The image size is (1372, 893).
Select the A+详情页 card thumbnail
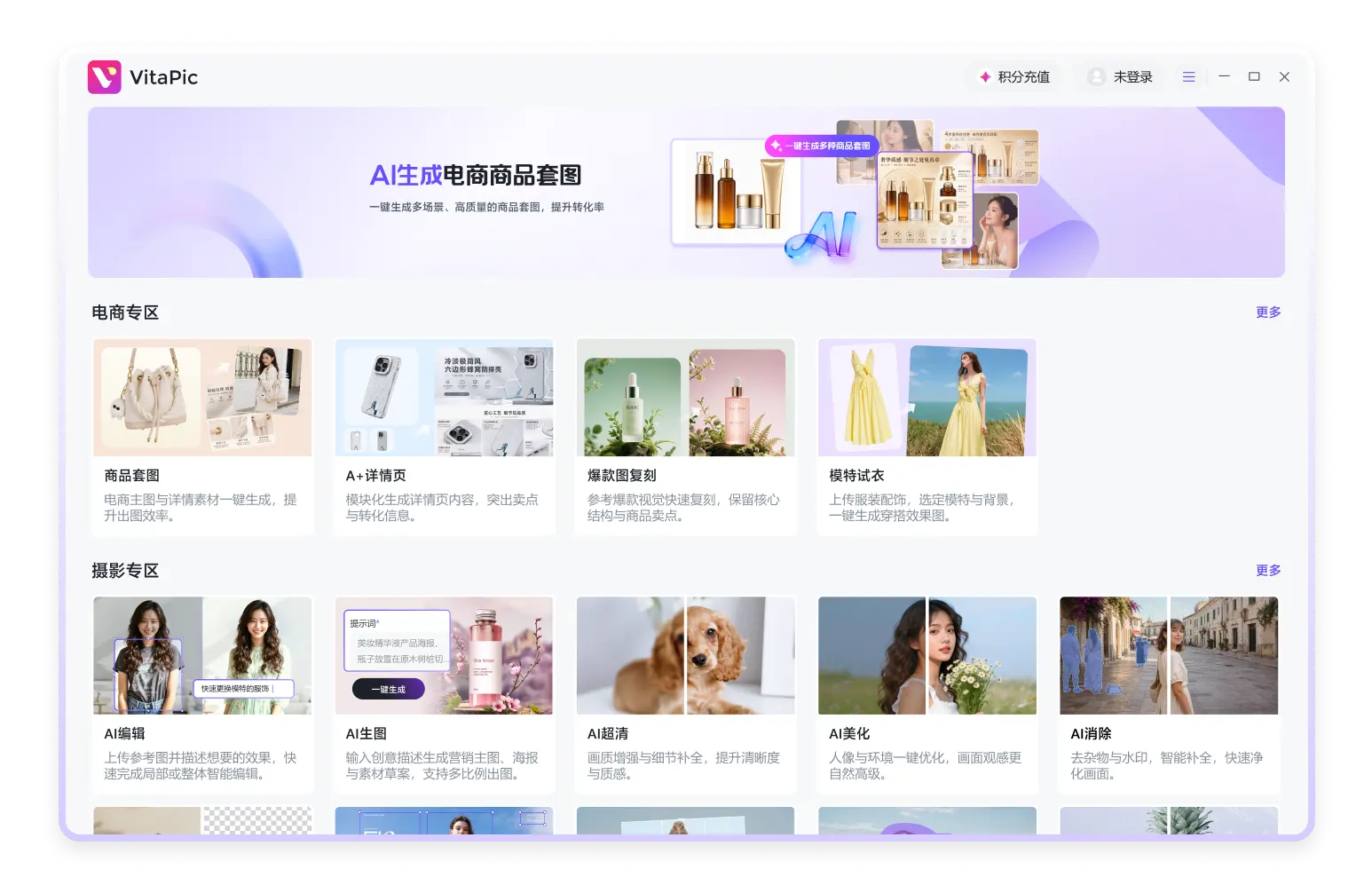point(444,398)
